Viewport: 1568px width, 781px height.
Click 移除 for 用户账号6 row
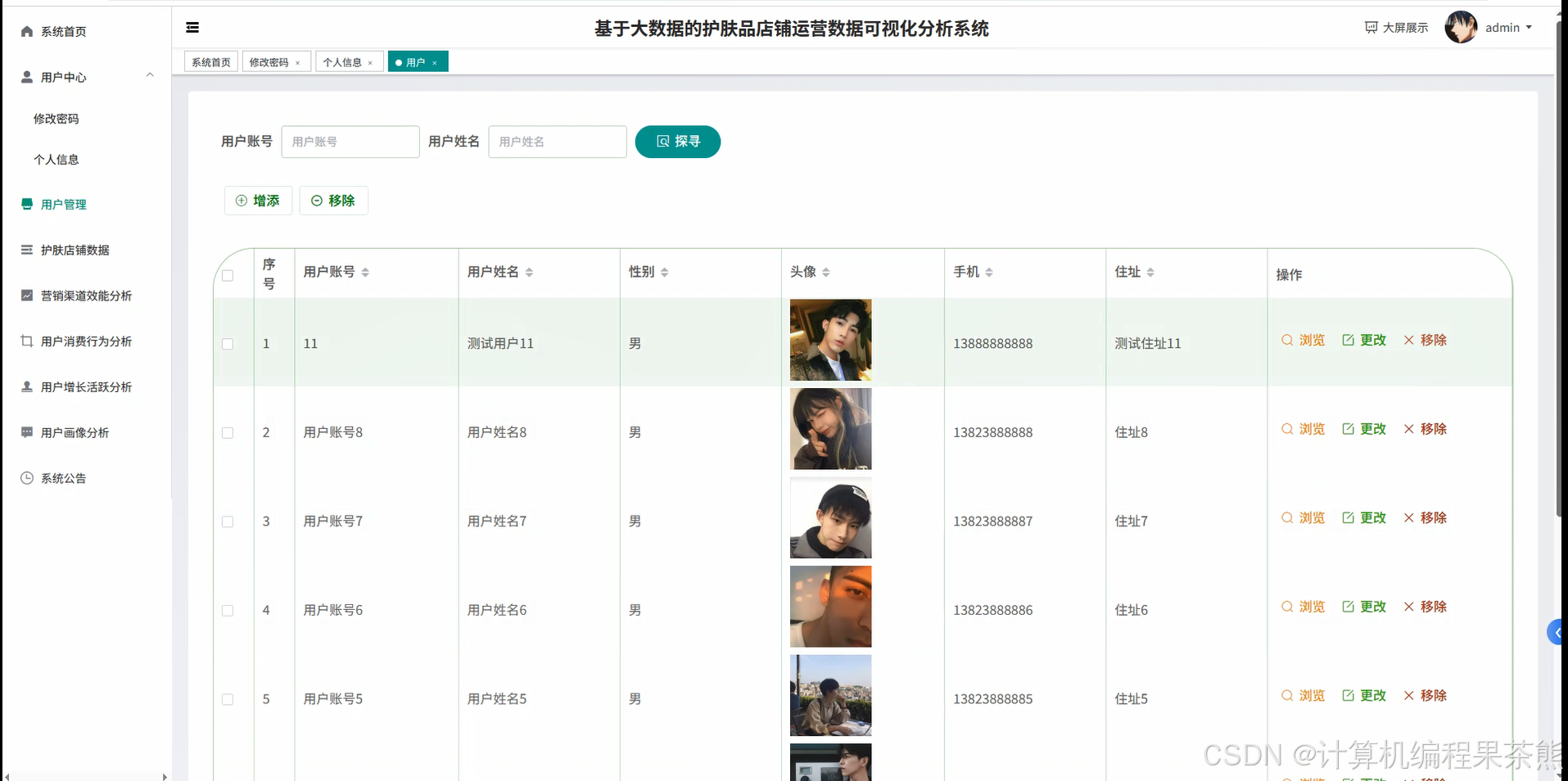[x=1426, y=607]
